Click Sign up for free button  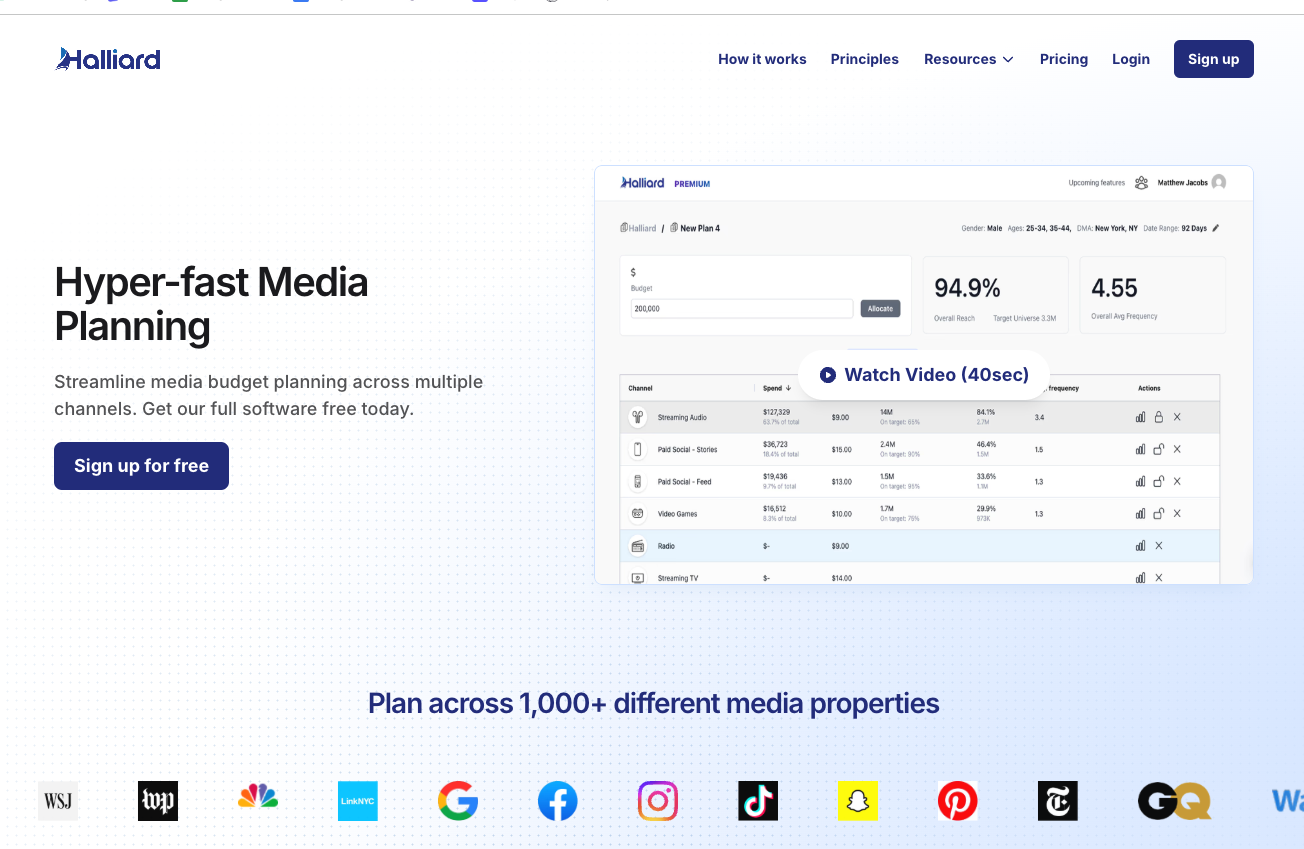[141, 466]
